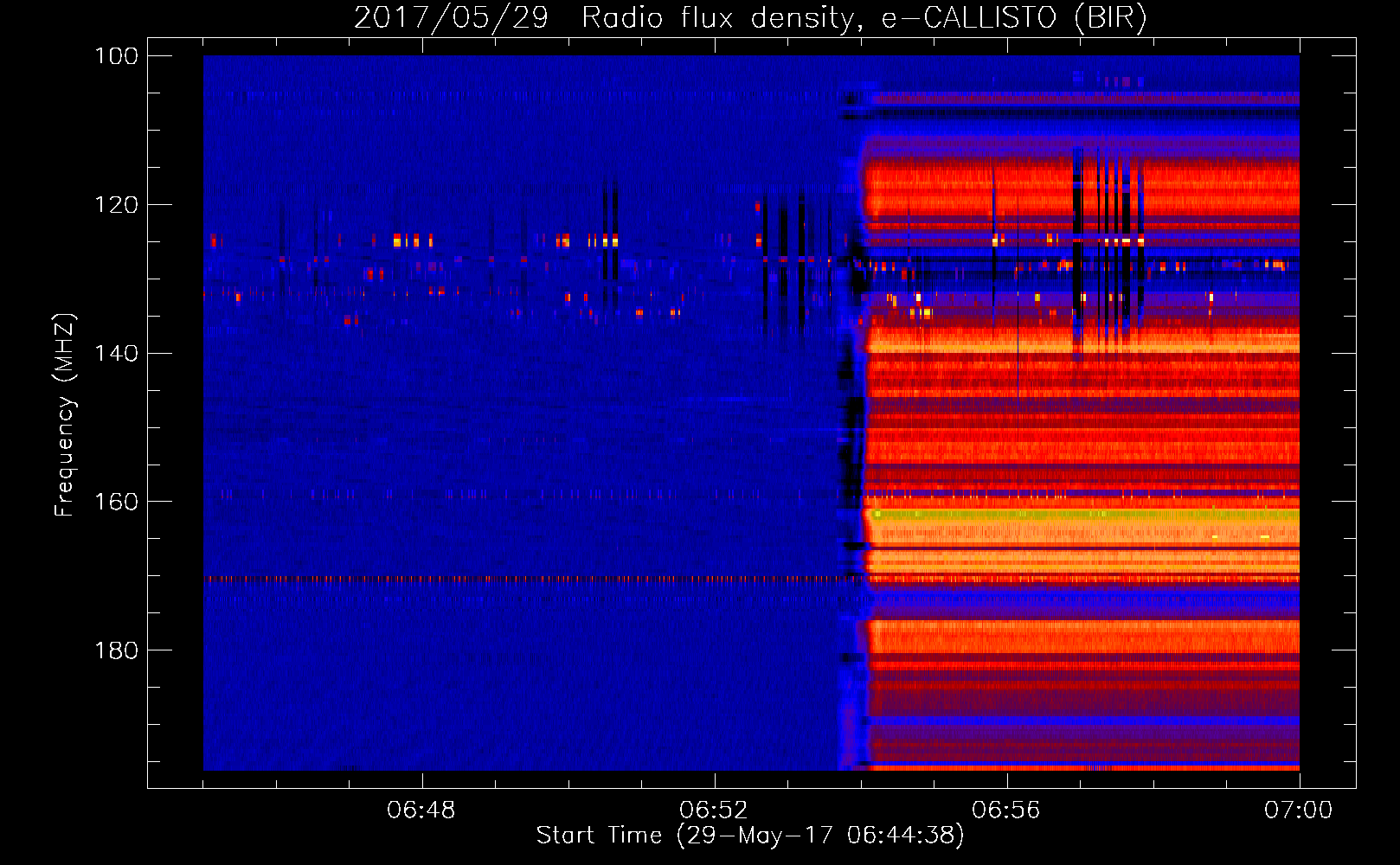Click the 07:00 time tick label
The width and height of the screenshot is (1400, 865).
pyautogui.click(x=1299, y=811)
